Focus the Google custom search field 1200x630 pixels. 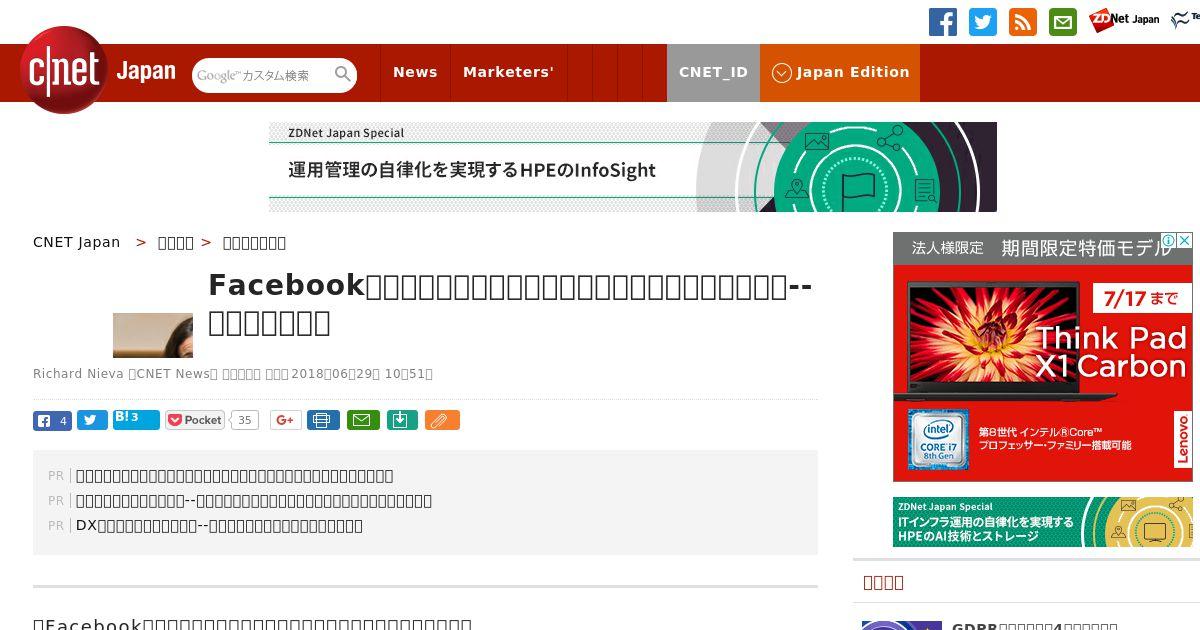click(x=262, y=75)
